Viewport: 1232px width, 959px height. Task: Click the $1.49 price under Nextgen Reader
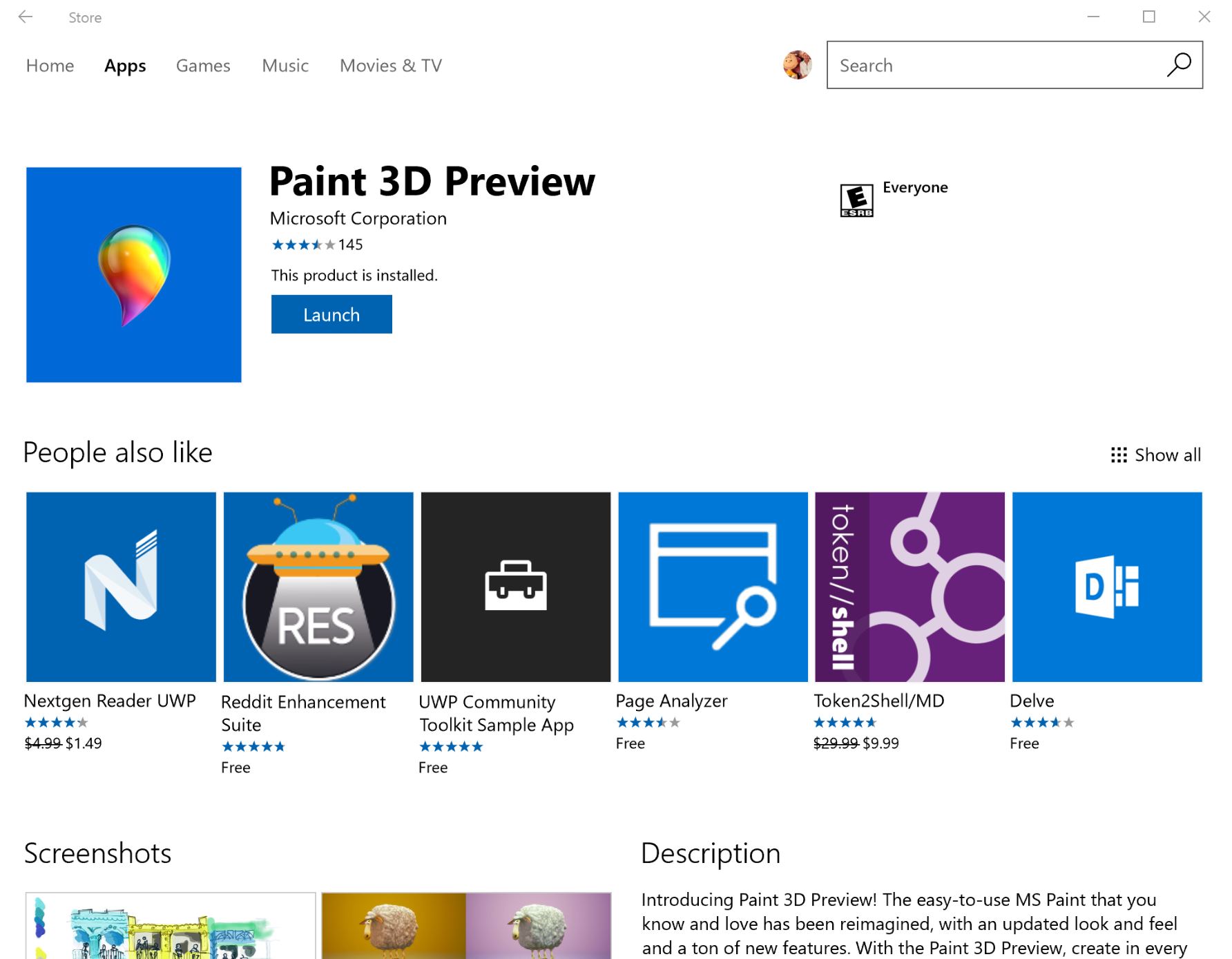point(84,743)
